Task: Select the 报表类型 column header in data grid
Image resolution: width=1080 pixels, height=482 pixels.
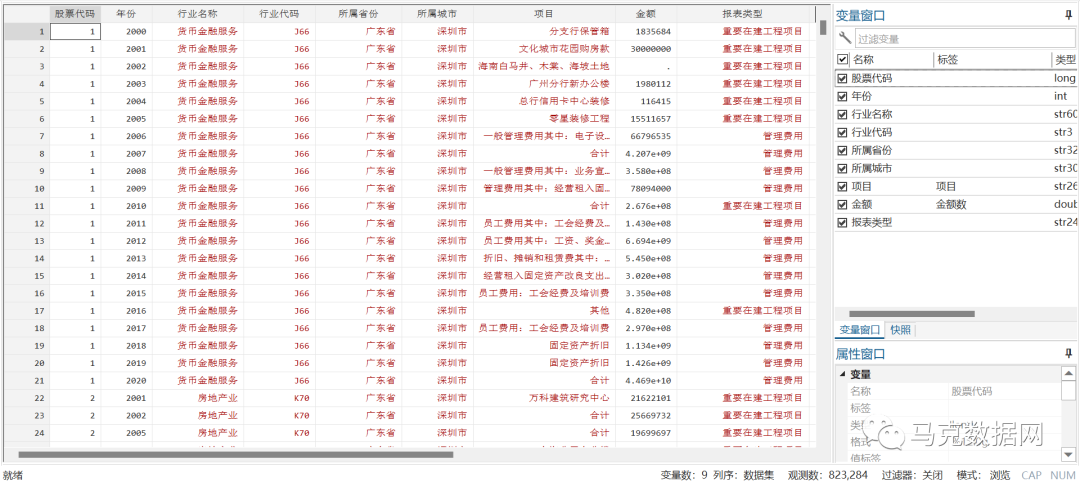Action: pyautogui.click(x=742, y=14)
